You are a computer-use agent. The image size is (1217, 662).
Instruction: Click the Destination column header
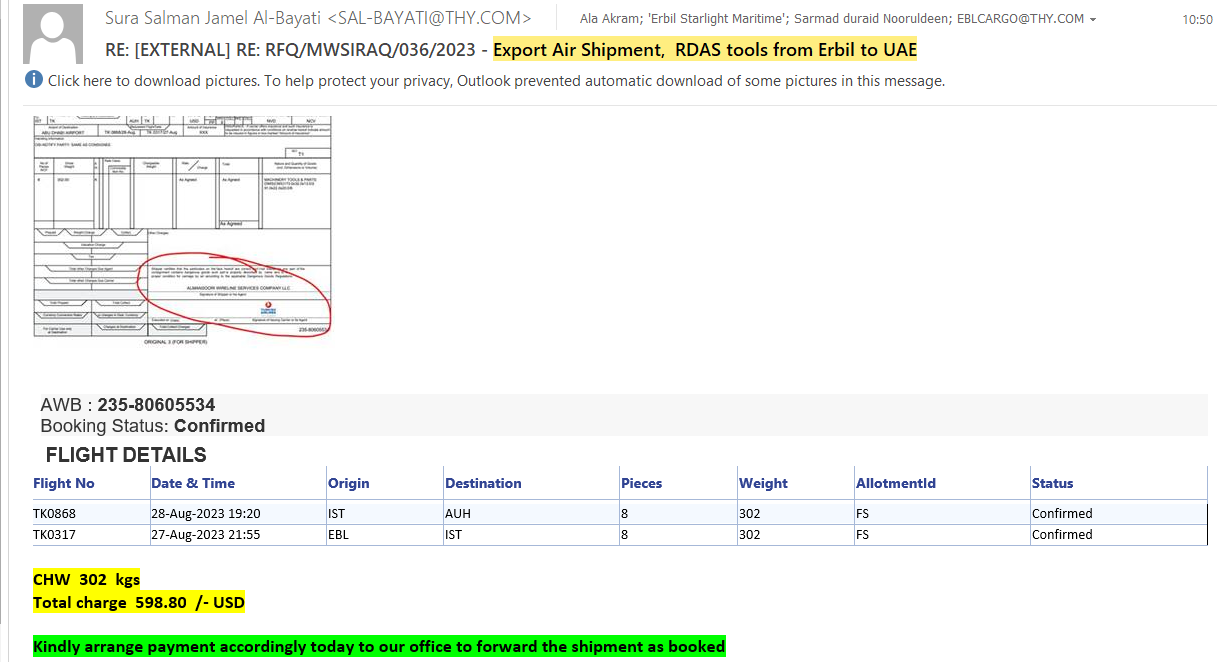coord(483,483)
